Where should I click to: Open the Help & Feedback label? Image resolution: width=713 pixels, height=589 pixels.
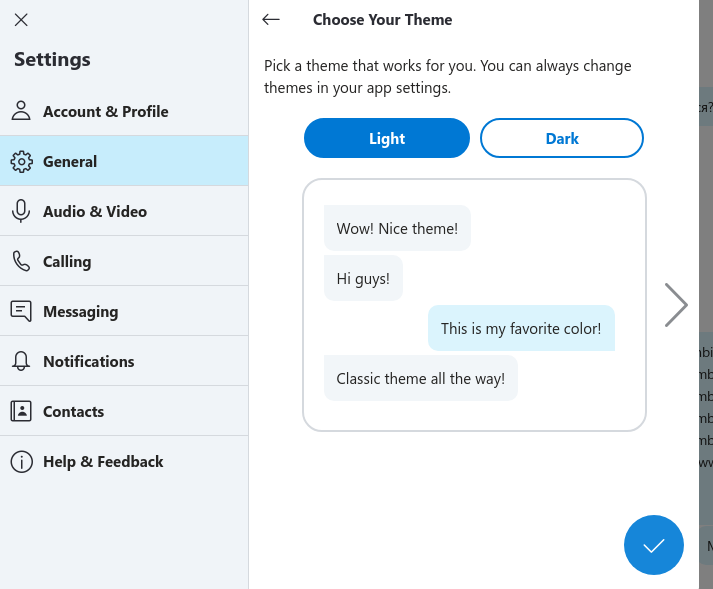[x=103, y=461]
